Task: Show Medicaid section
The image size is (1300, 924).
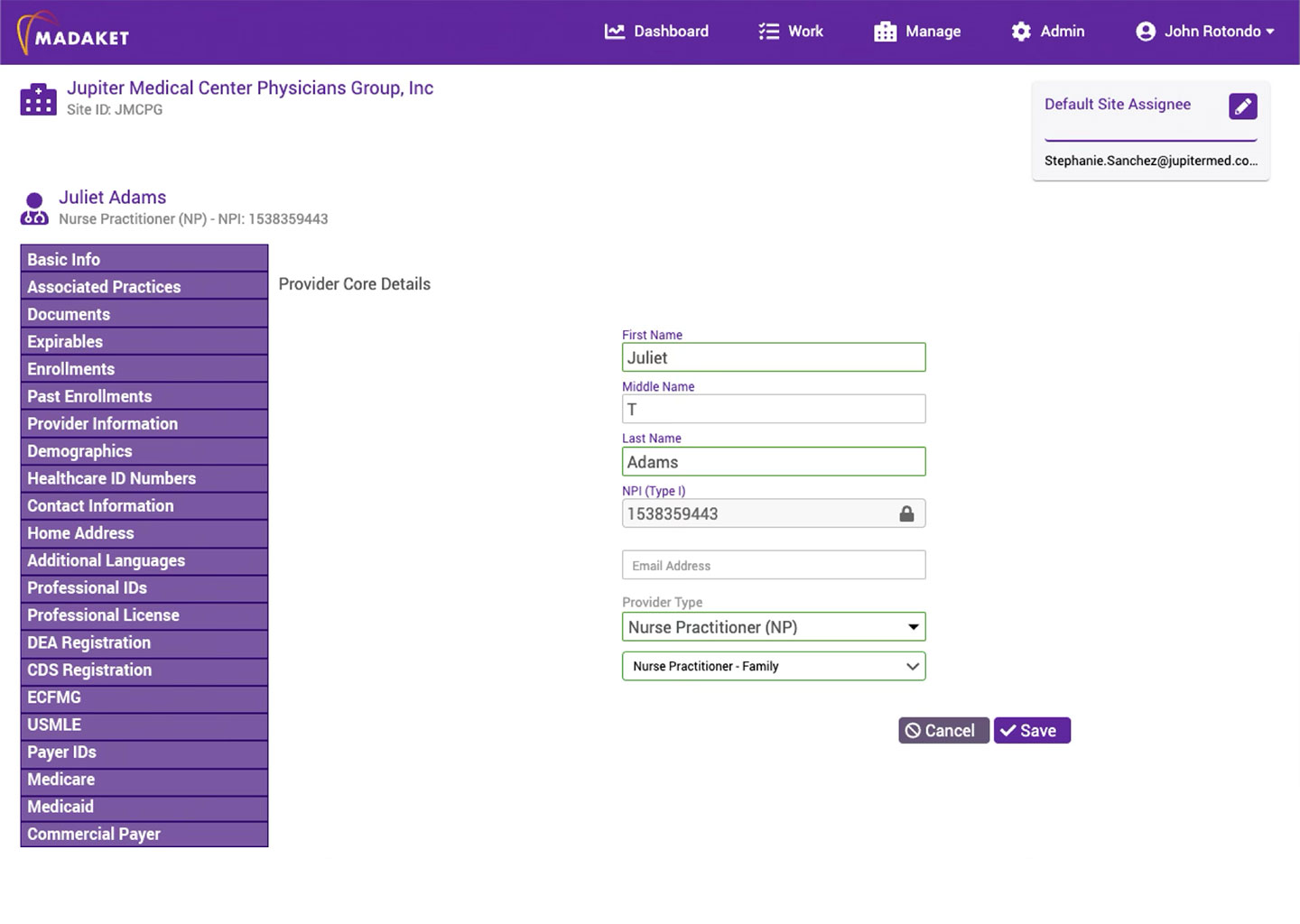Action: pos(144,807)
